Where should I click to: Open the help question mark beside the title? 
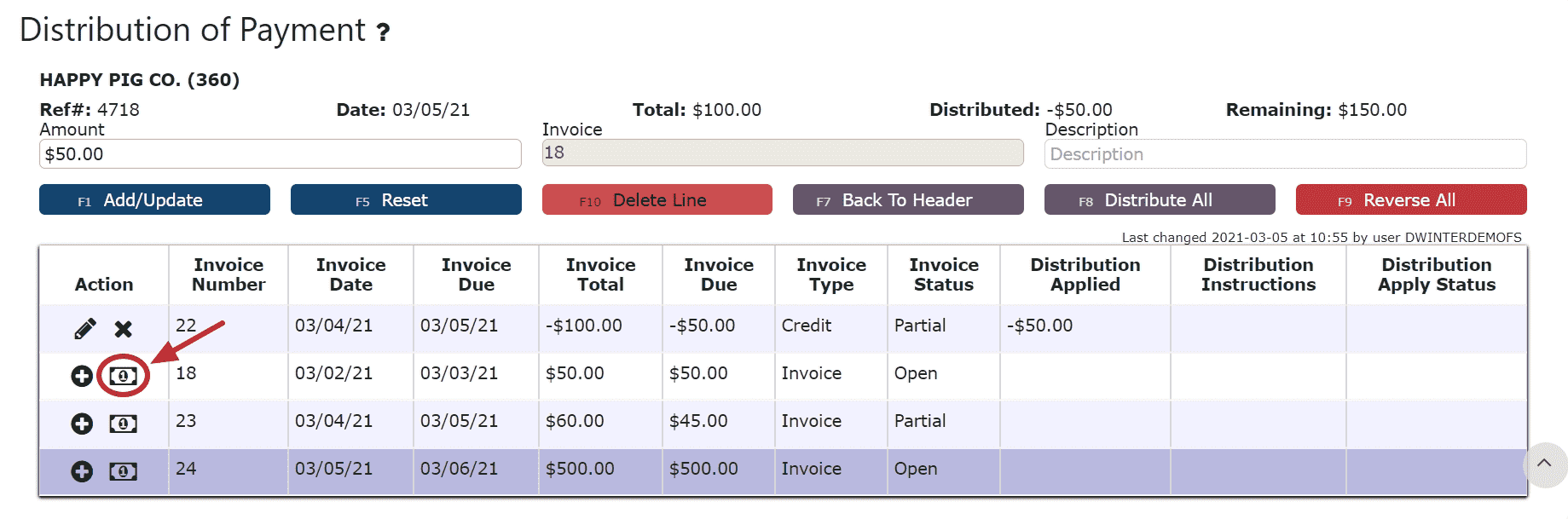tap(384, 32)
